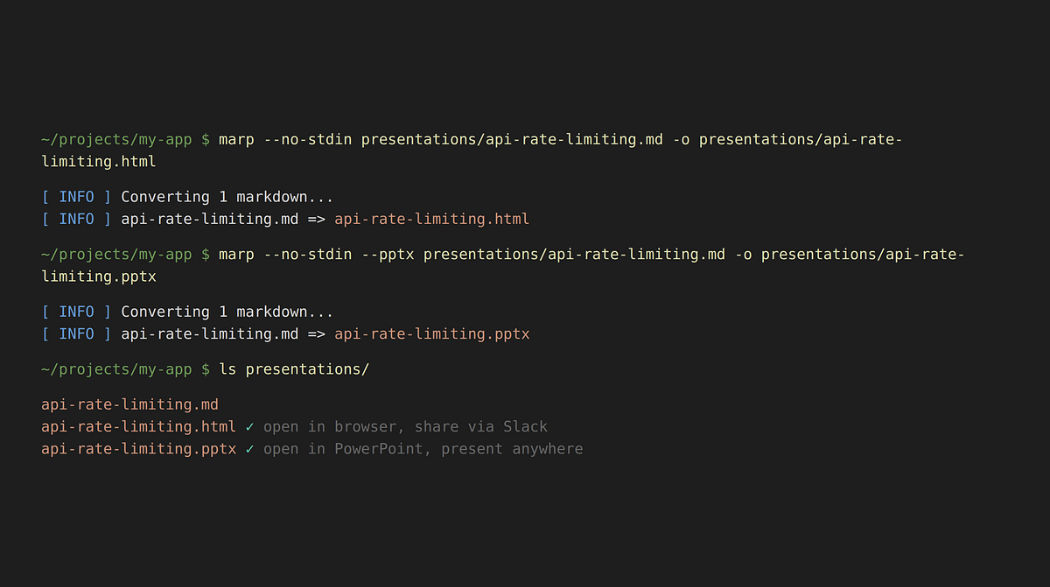Click the INFO tag on the pptx result line
Image resolution: width=1050 pixels, height=587 pixels.
click(76, 334)
